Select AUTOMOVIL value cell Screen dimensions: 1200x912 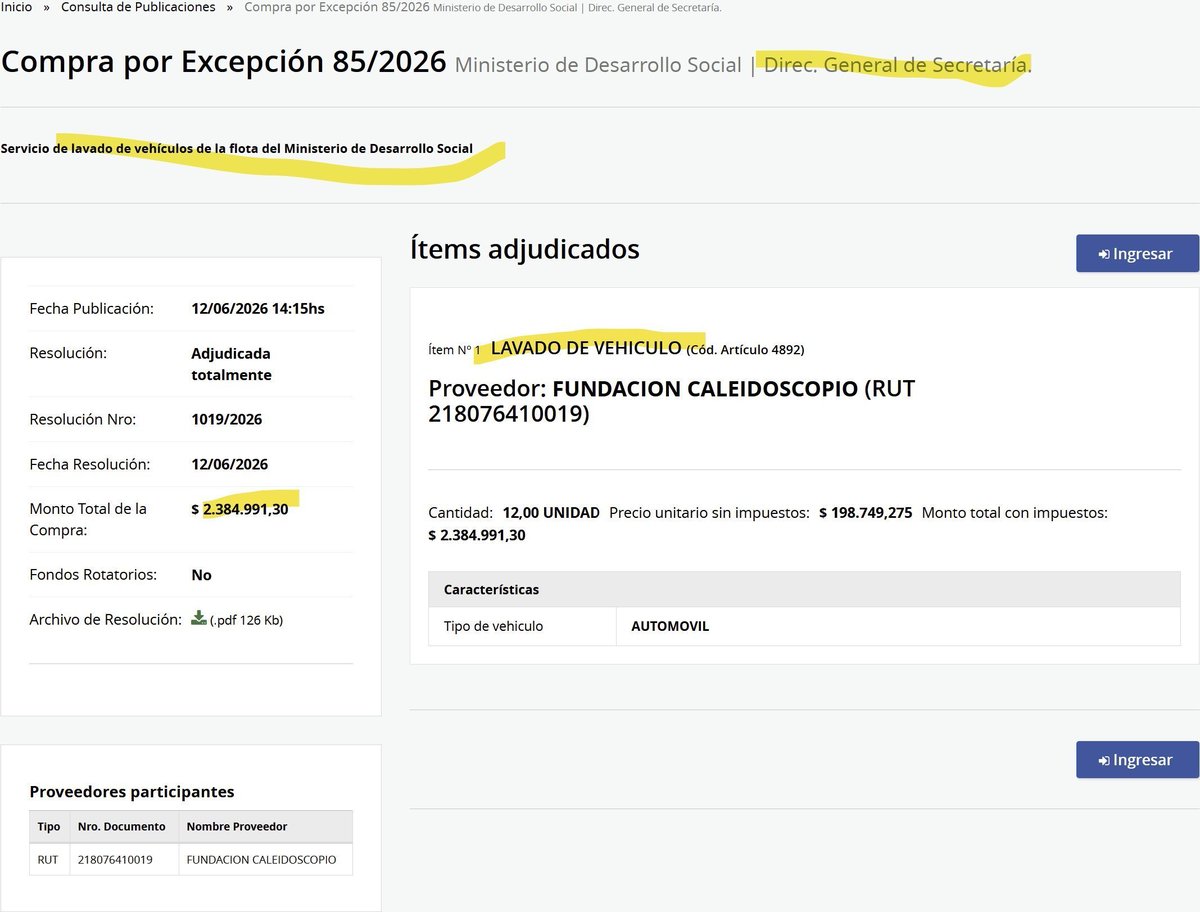pyautogui.click(x=898, y=626)
